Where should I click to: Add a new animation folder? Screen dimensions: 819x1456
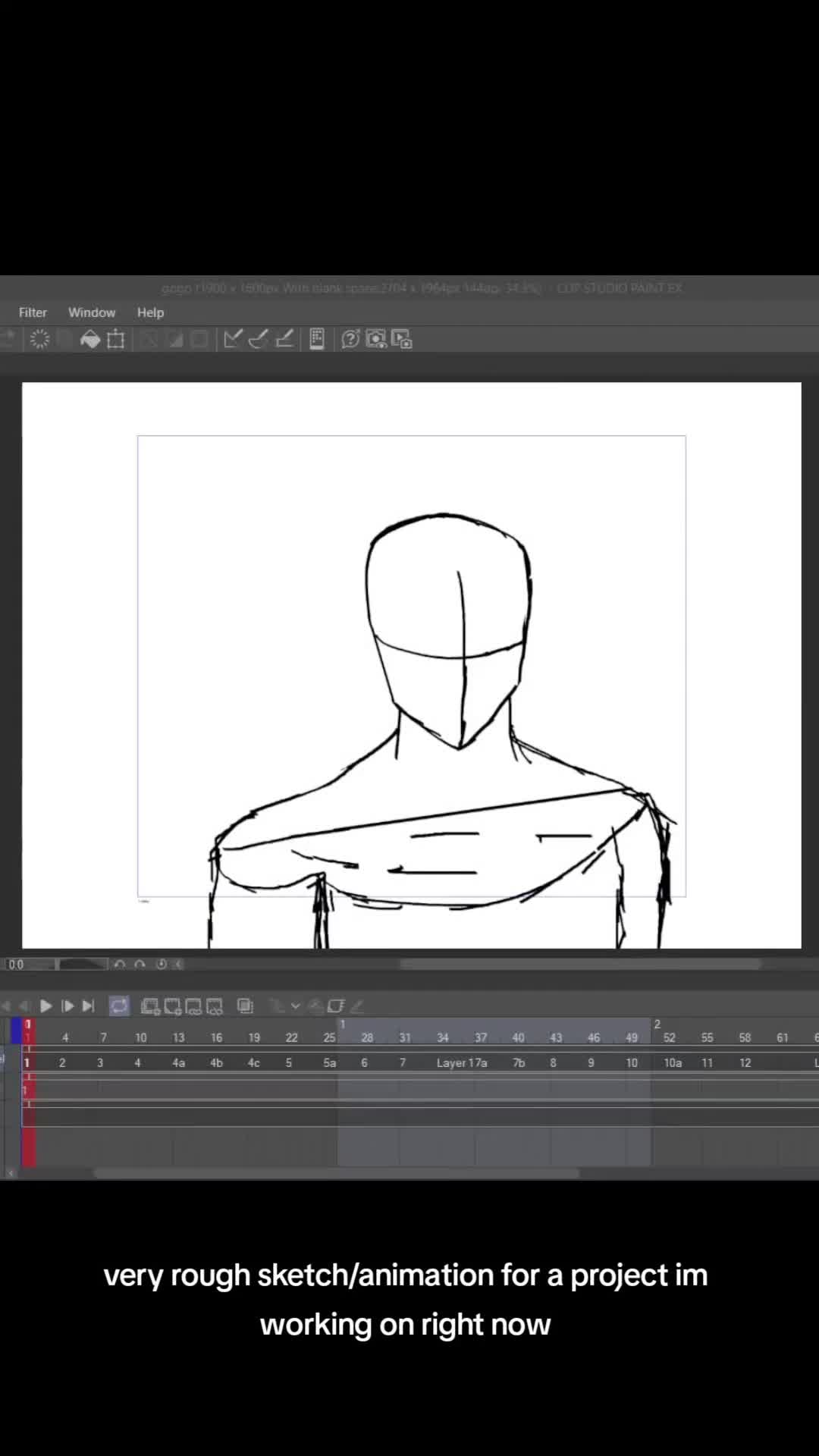tap(150, 1006)
